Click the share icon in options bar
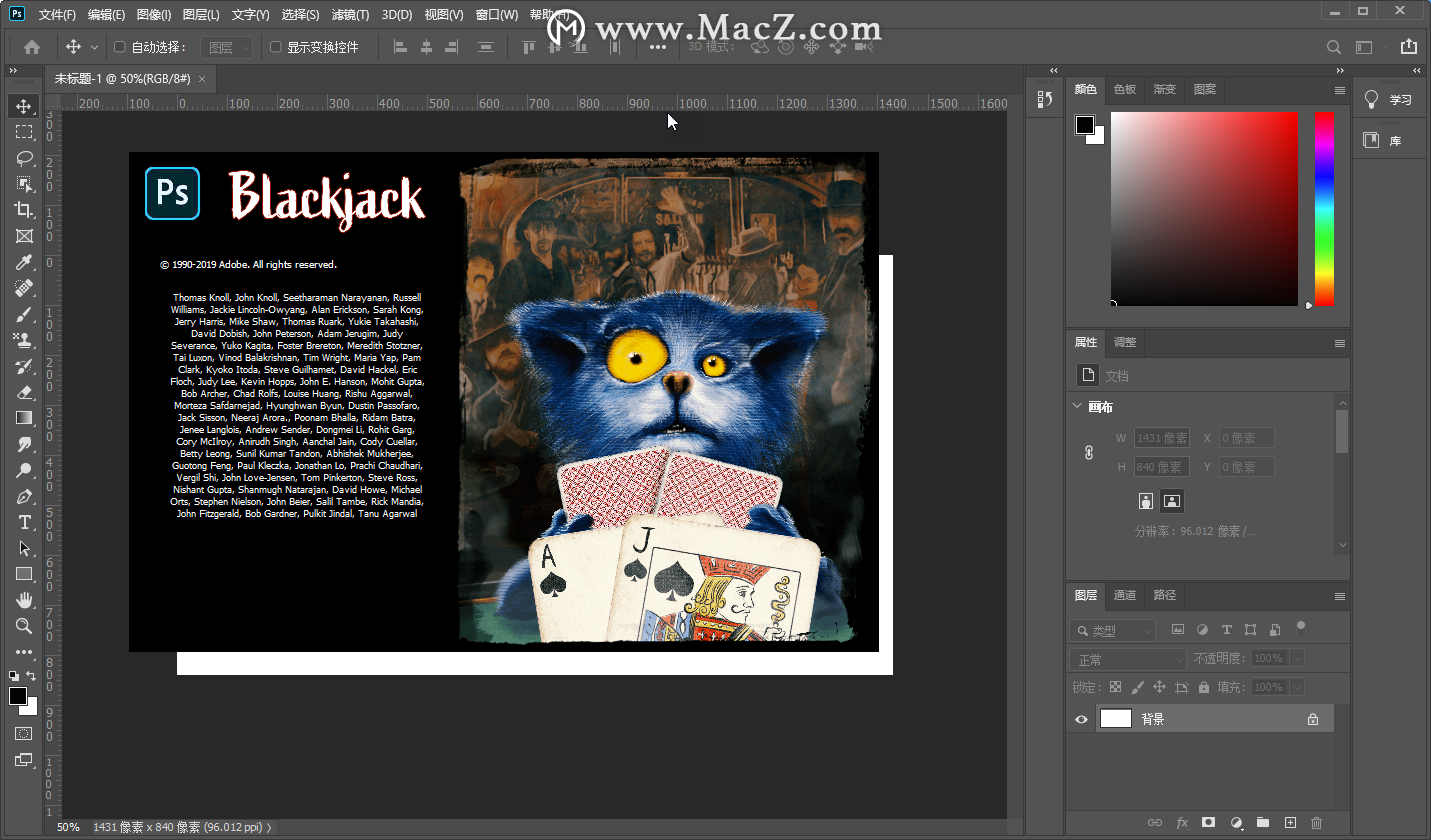Image resolution: width=1431 pixels, height=840 pixels. click(1409, 47)
